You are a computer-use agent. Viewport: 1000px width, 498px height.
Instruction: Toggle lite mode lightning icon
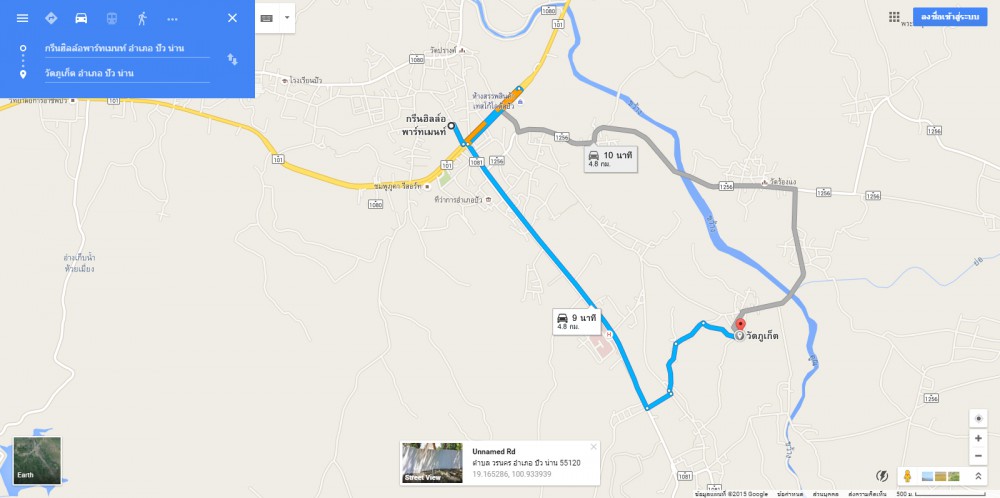pos(883,476)
